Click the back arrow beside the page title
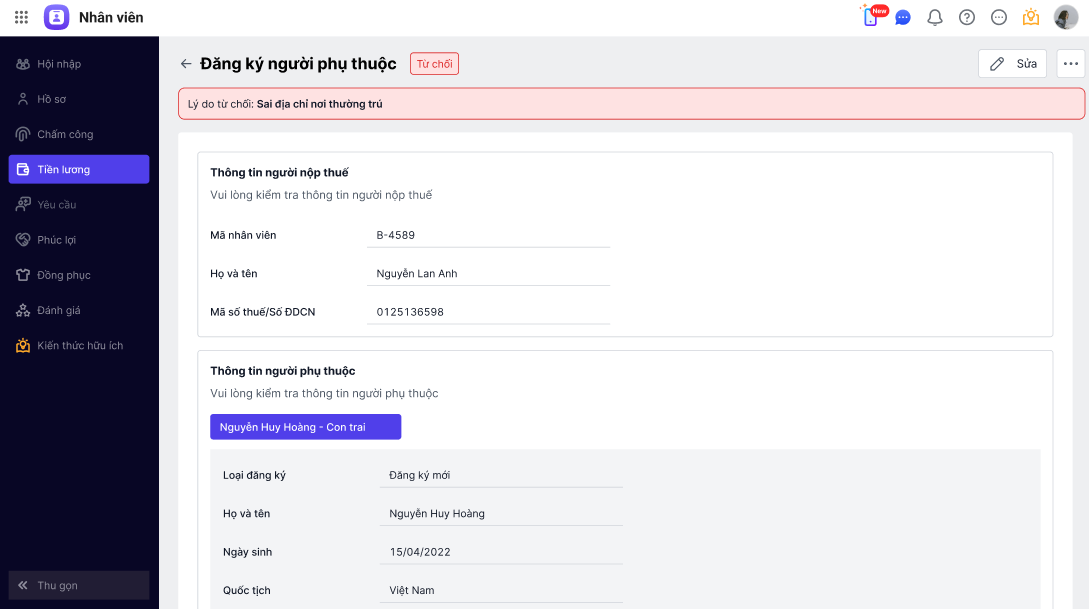 point(186,64)
